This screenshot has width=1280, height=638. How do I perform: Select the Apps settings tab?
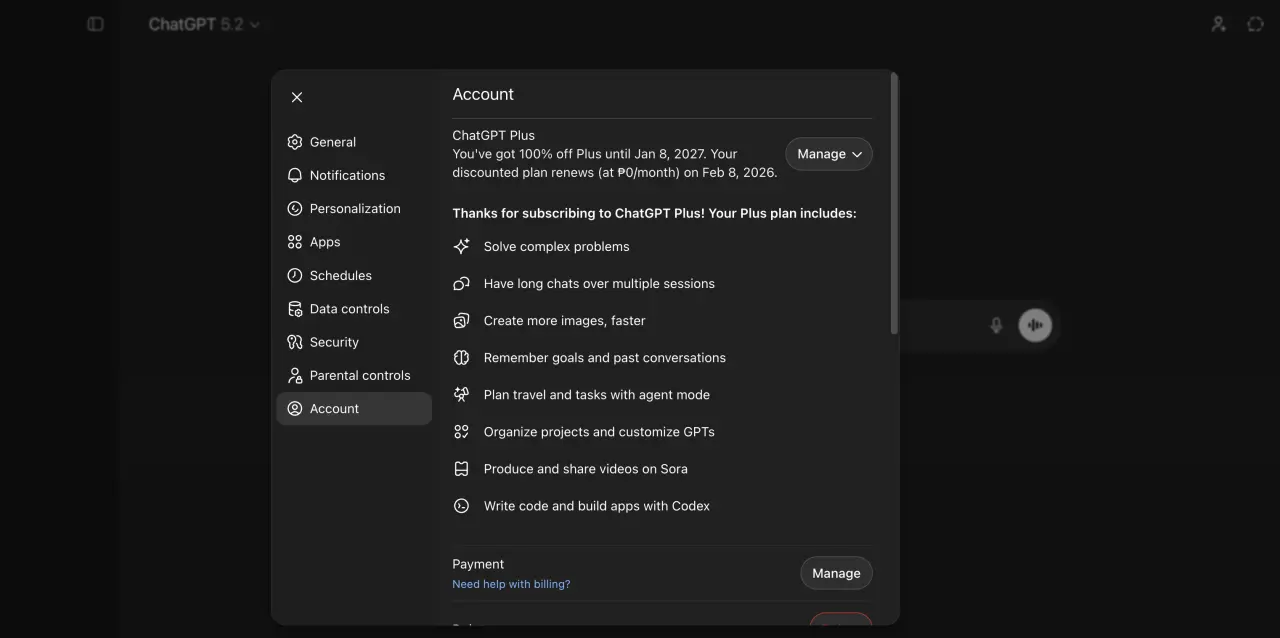point(354,242)
